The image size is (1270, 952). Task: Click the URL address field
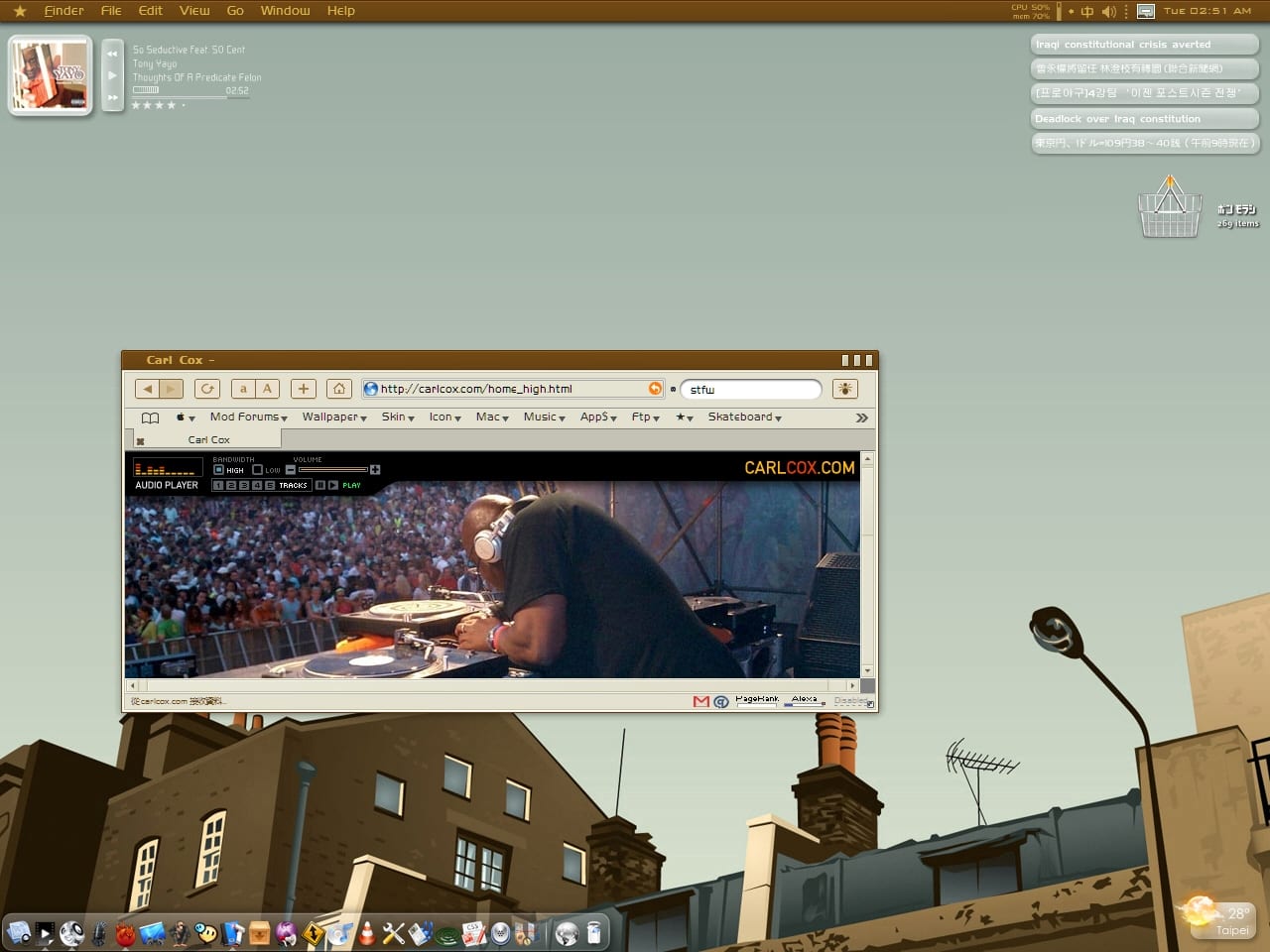(514, 389)
